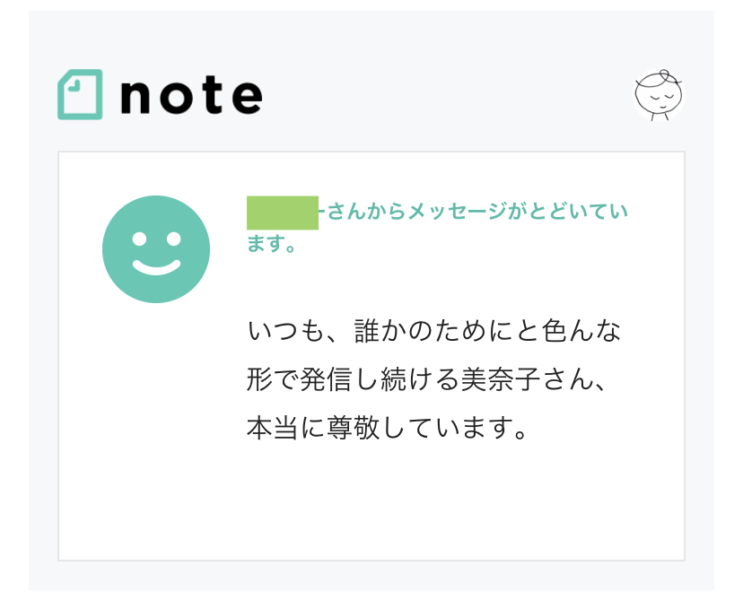The image size is (743, 600).
Task: Click the trailing ます。 link text
Action: 271,243
